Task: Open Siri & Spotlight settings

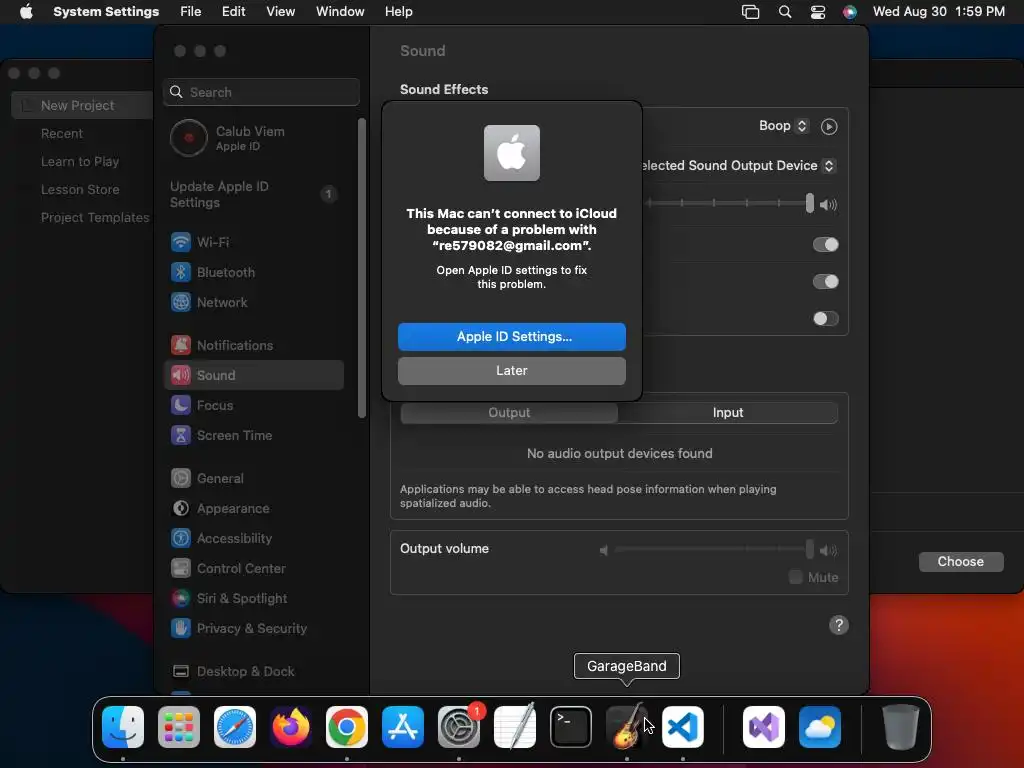Action: (x=254, y=598)
